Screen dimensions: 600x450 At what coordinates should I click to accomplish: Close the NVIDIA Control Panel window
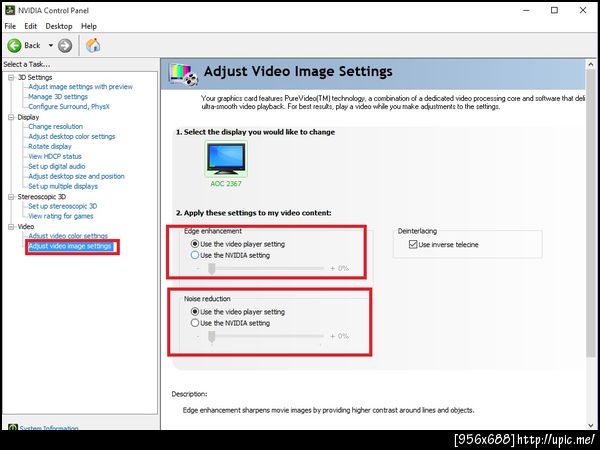583,10
